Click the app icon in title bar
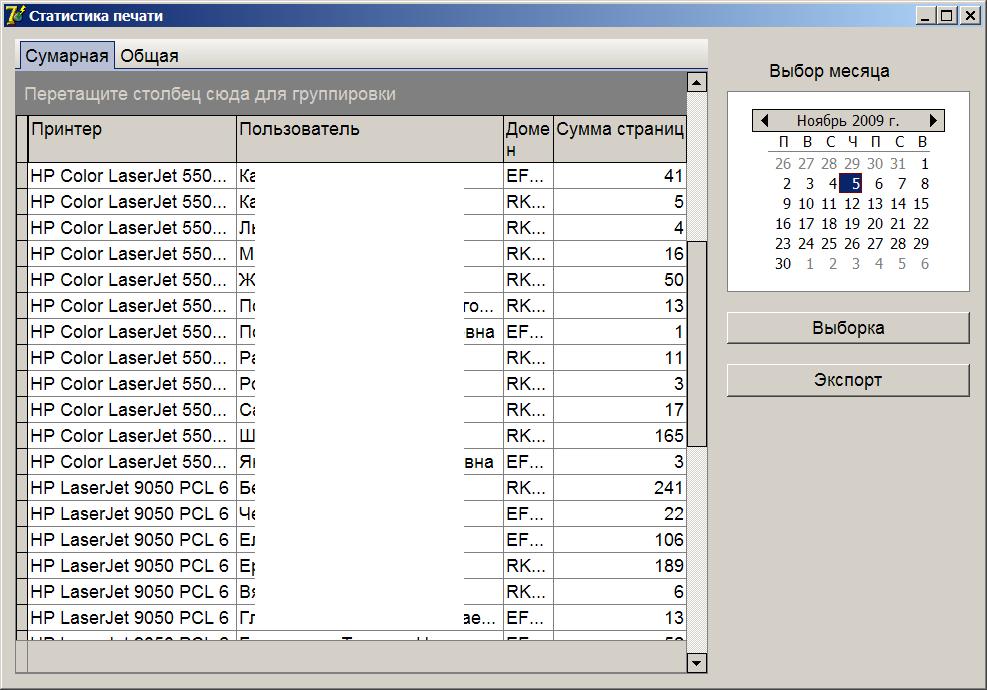Viewport: 987px width, 690px height. click(x=14, y=15)
